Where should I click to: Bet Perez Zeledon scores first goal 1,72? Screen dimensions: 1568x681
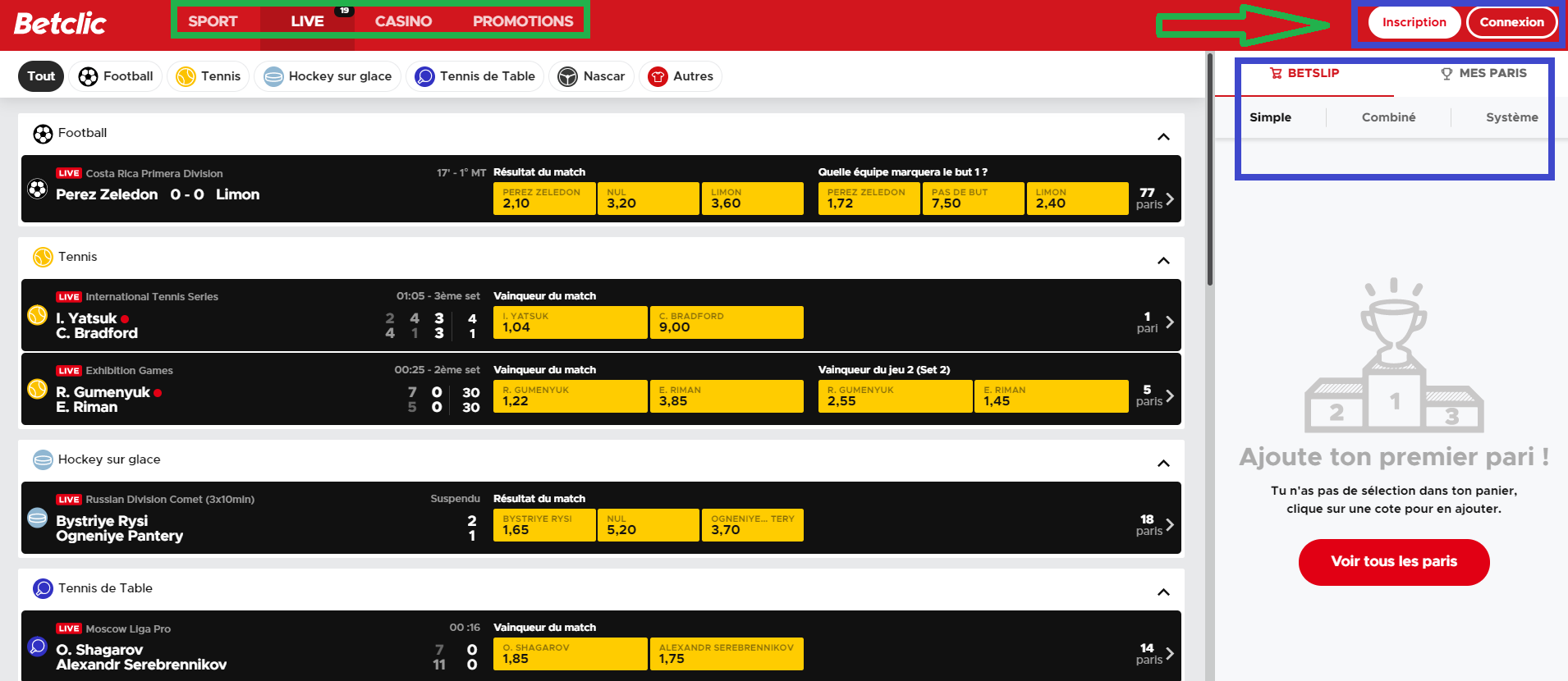point(869,199)
